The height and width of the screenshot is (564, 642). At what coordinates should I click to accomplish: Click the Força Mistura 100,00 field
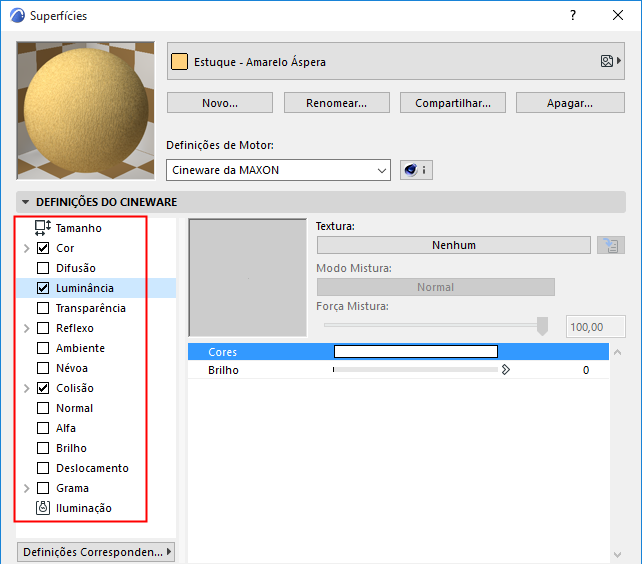click(596, 327)
